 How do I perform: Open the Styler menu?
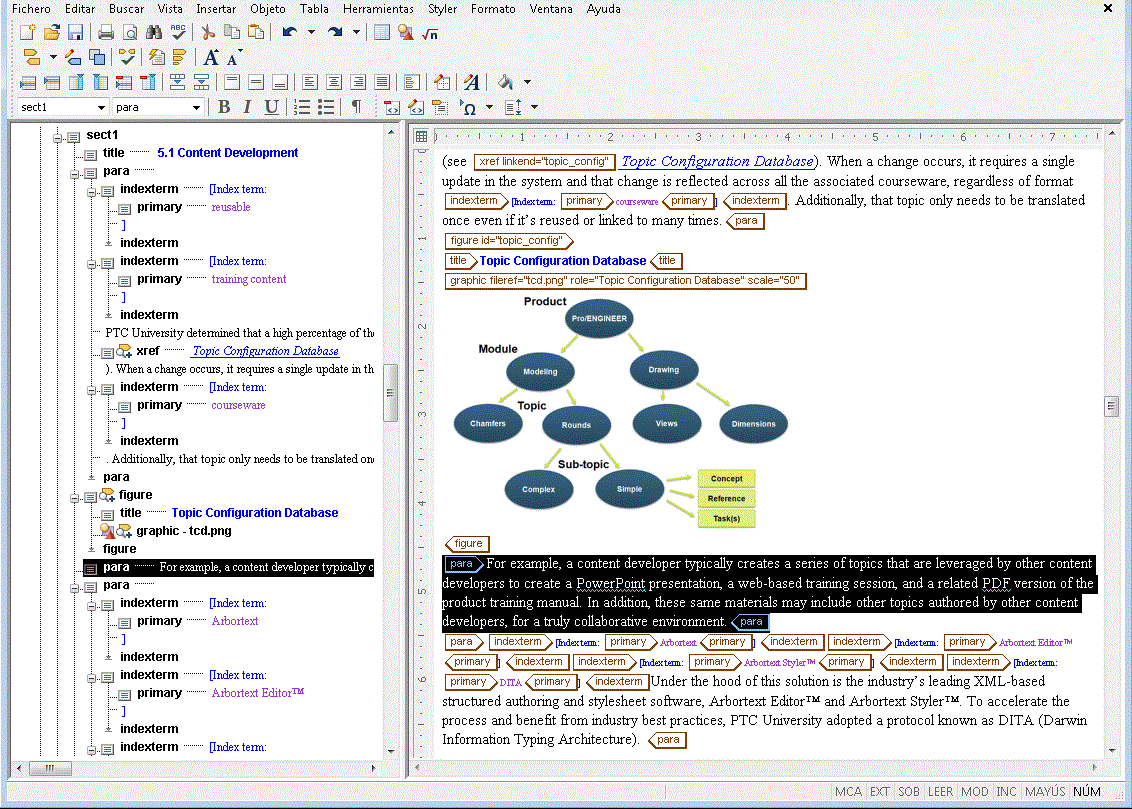442,9
